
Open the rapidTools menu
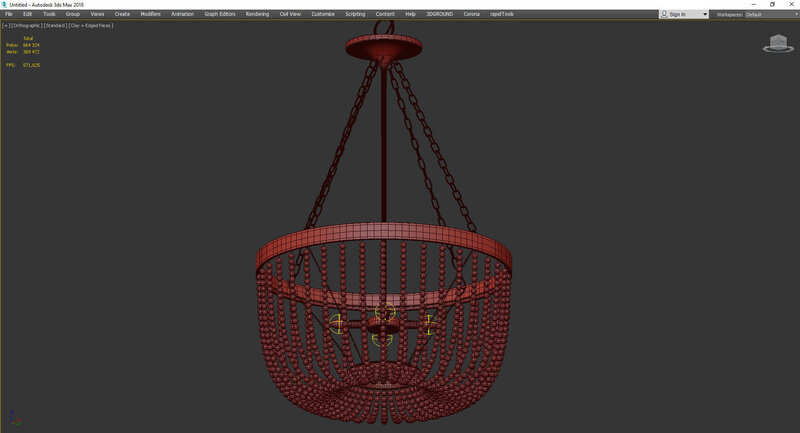click(x=501, y=14)
